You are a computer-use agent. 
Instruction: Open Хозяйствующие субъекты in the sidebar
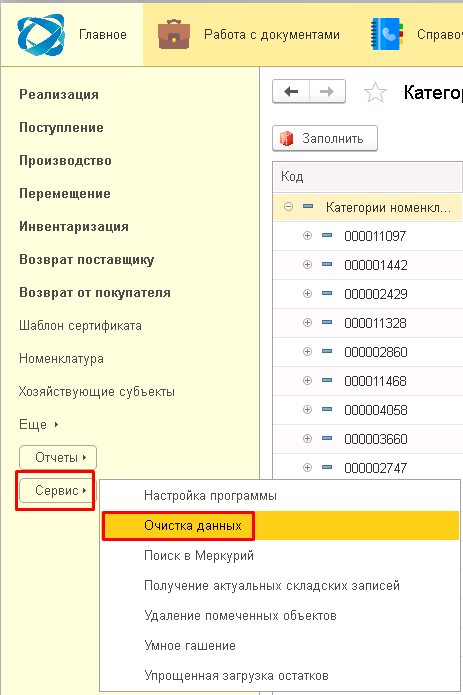[97, 392]
